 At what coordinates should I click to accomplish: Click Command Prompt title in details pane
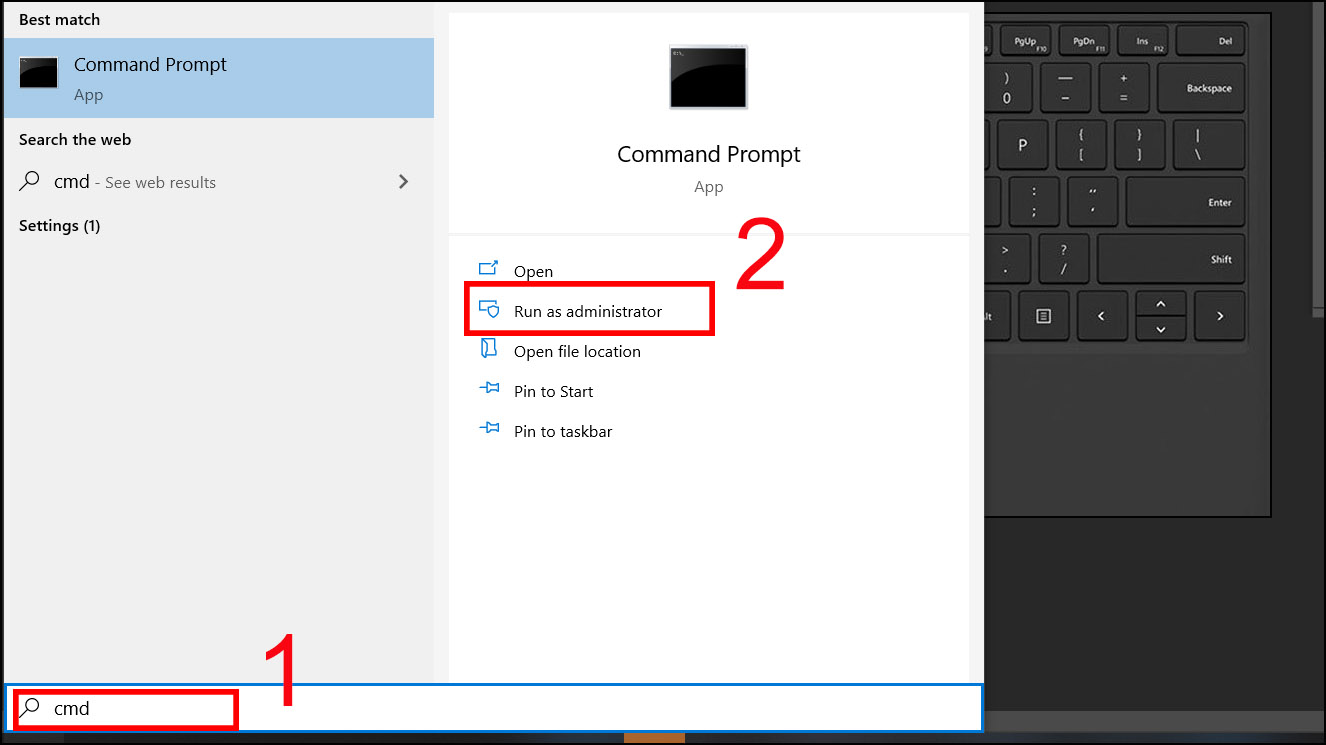pos(708,155)
